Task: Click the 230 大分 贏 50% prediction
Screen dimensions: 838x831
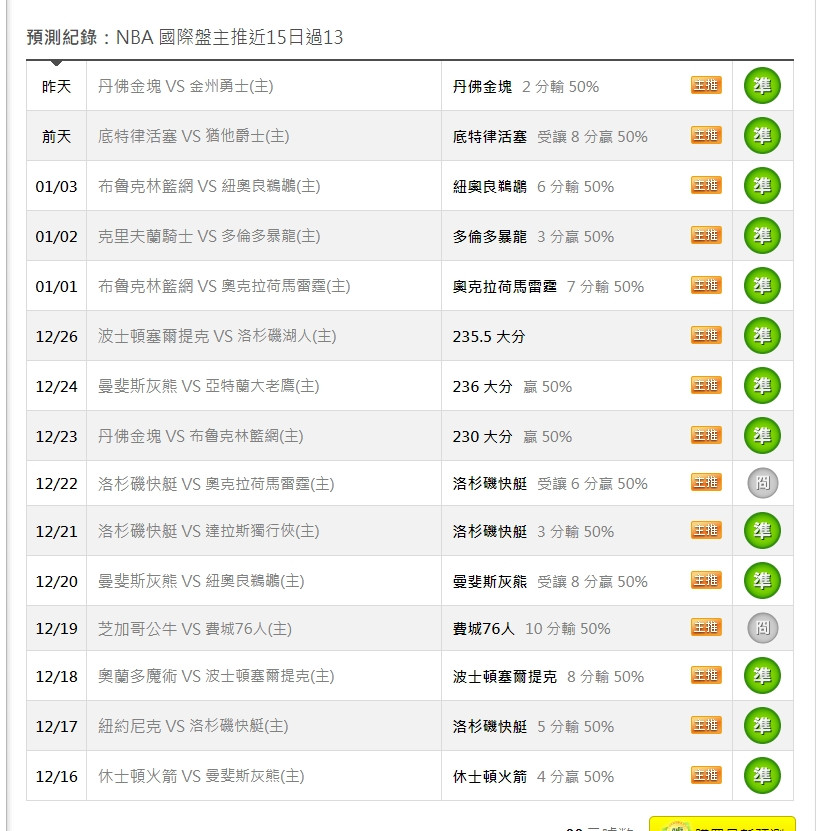Action: [513, 437]
